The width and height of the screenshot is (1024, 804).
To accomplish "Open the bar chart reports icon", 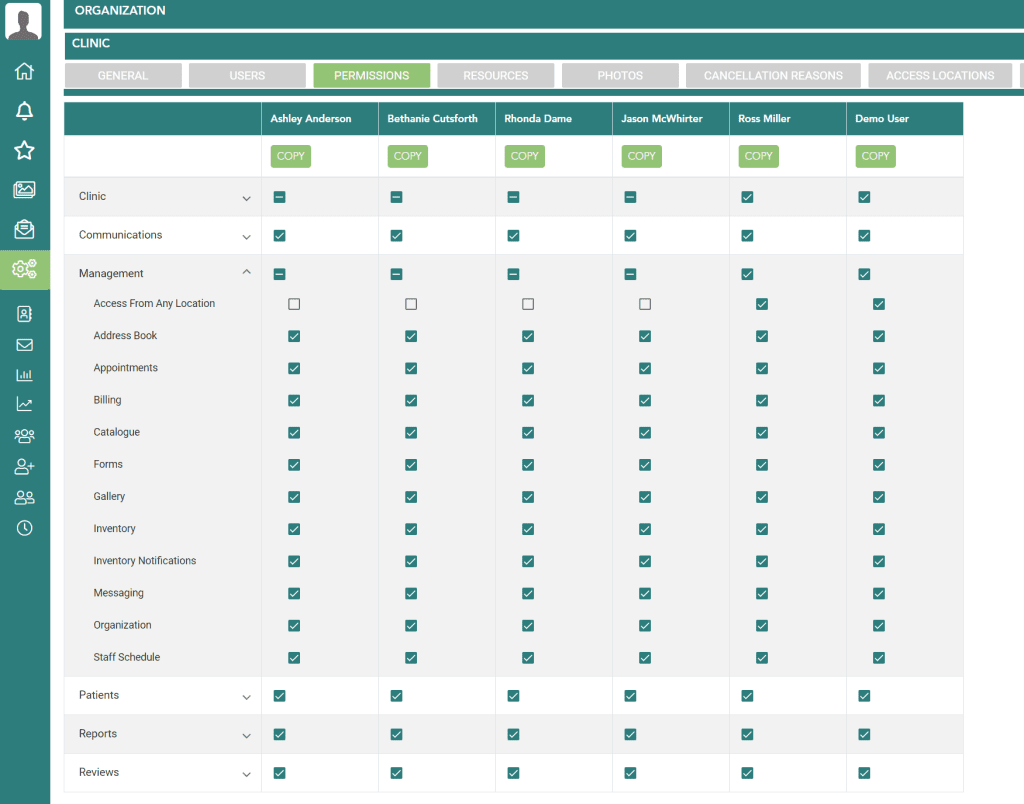I will click(x=24, y=375).
